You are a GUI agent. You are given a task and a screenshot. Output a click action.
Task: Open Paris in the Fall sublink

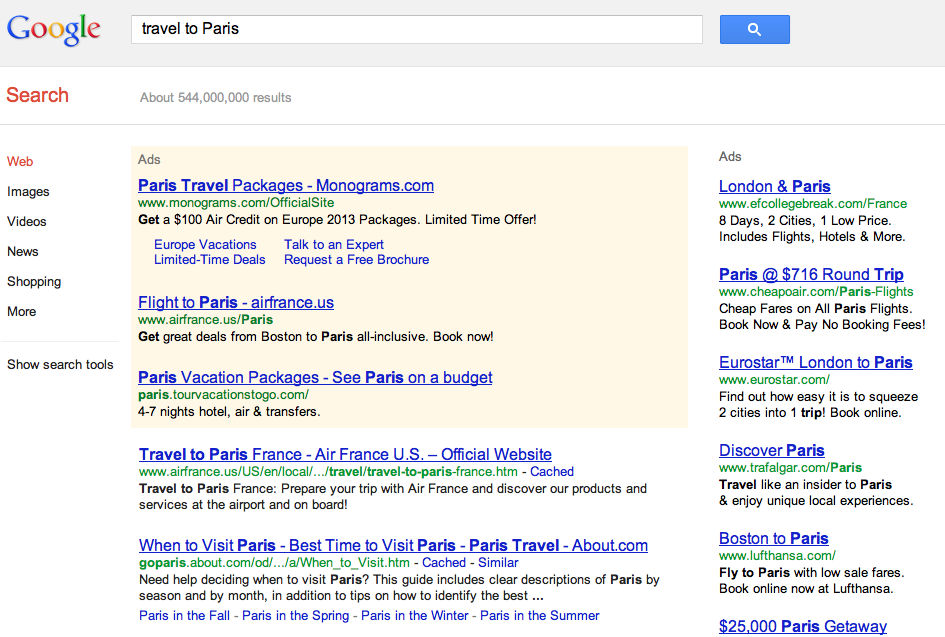(x=184, y=616)
